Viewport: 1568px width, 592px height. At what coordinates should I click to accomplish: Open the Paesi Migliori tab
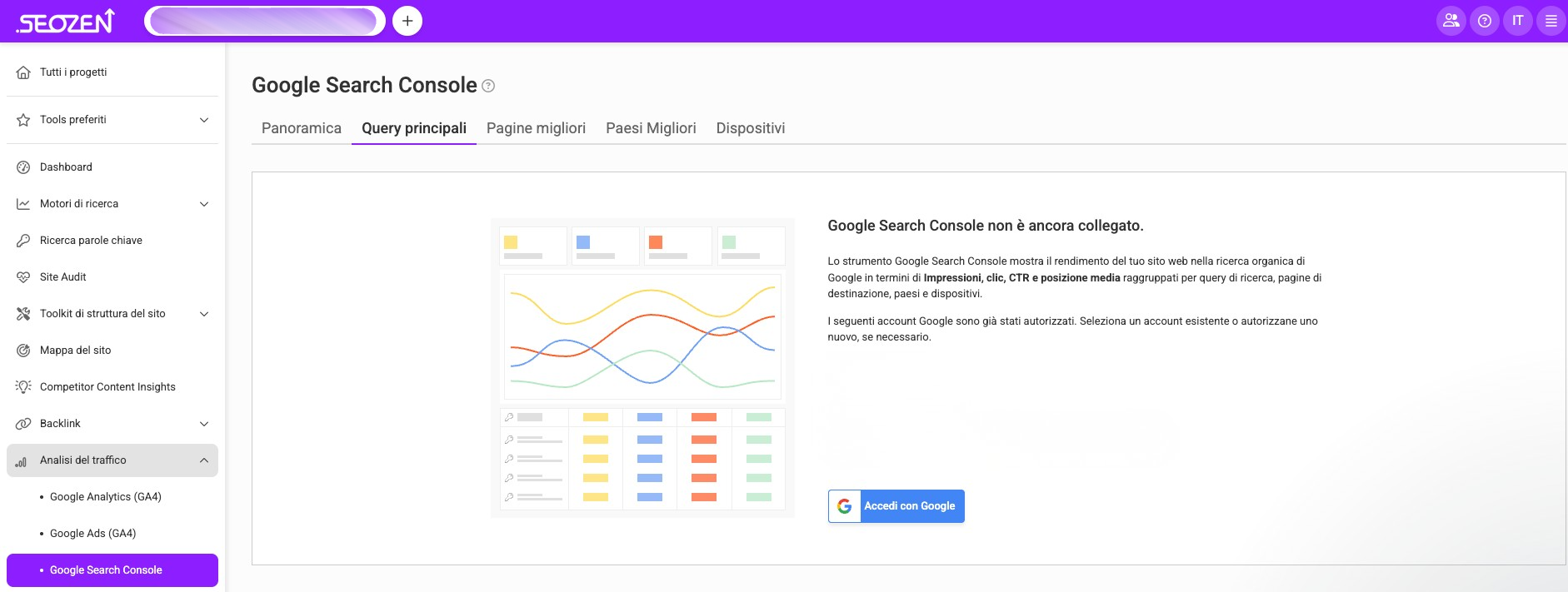(x=652, y=128)
